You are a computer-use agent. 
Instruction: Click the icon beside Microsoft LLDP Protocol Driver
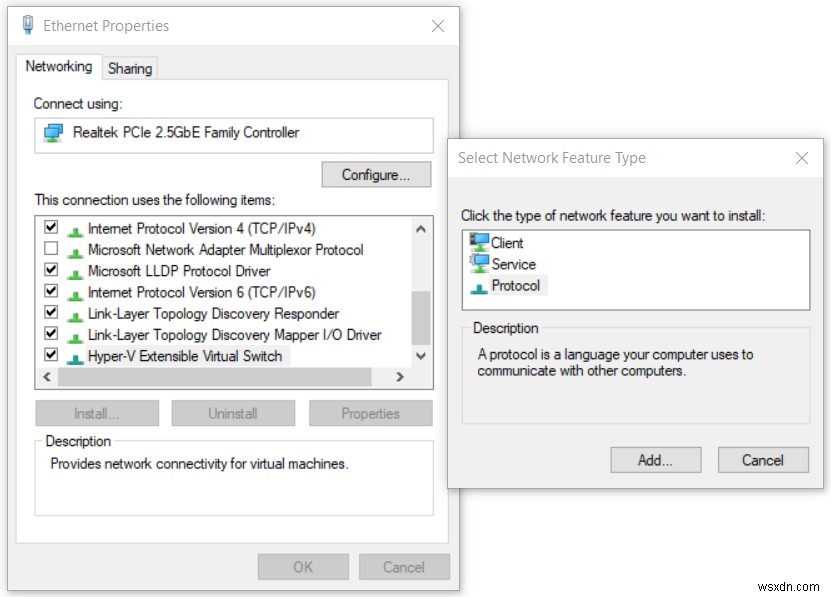pos(75,273)
